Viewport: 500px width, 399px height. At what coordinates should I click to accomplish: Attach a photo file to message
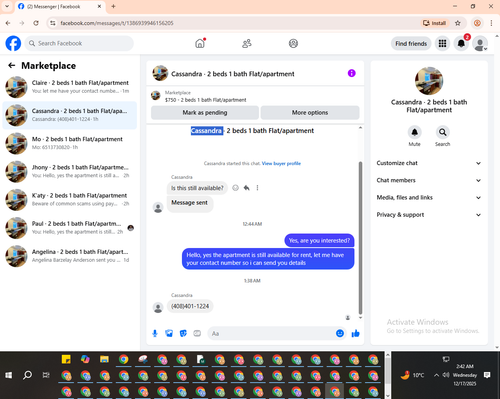(169, 333)
